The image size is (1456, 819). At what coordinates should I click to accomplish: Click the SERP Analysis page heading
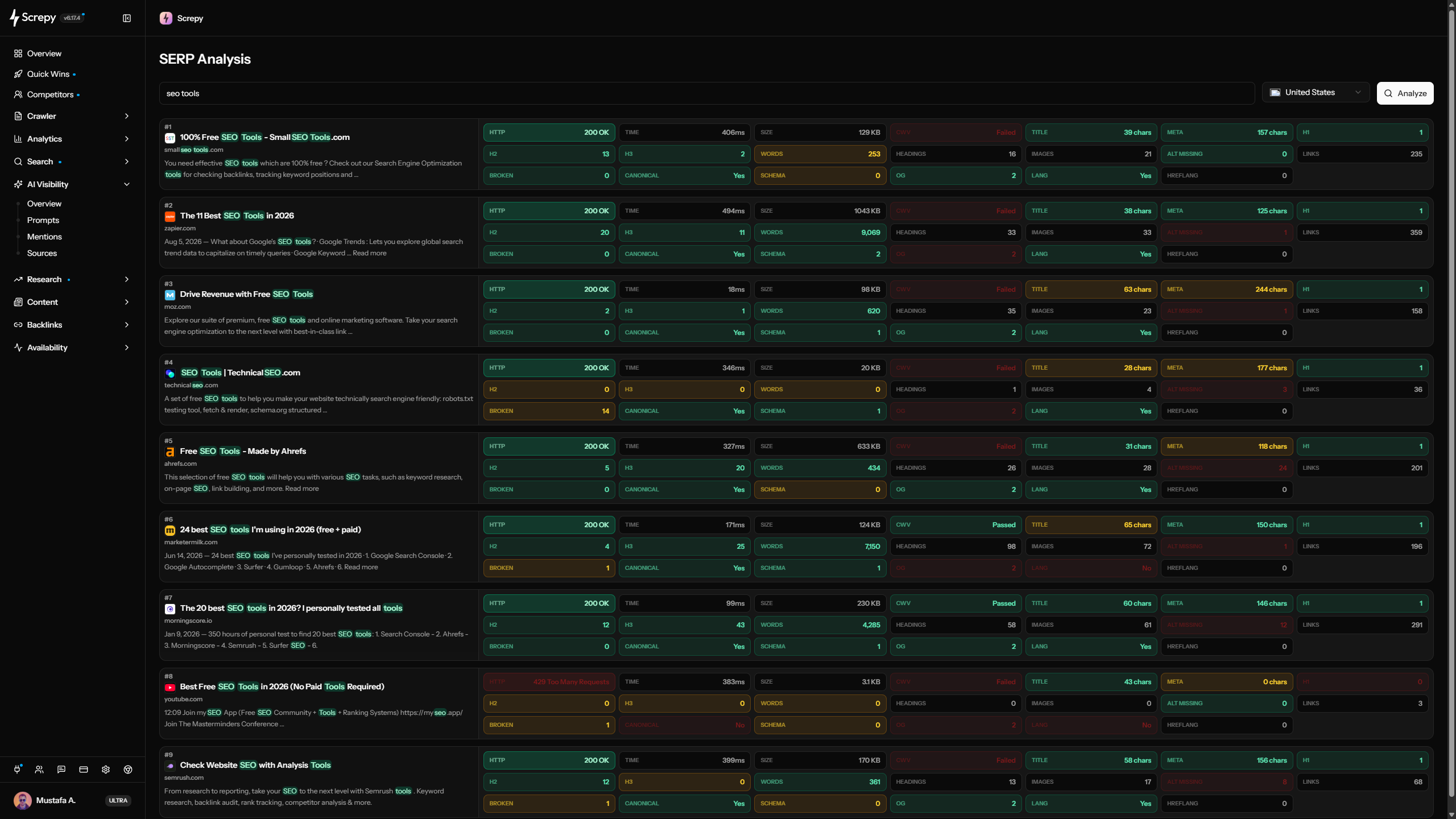(x=205, y=59)
